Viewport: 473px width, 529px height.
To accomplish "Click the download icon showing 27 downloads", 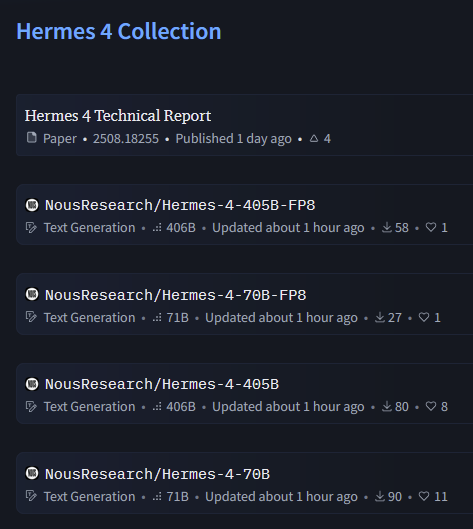I will 380,317.
